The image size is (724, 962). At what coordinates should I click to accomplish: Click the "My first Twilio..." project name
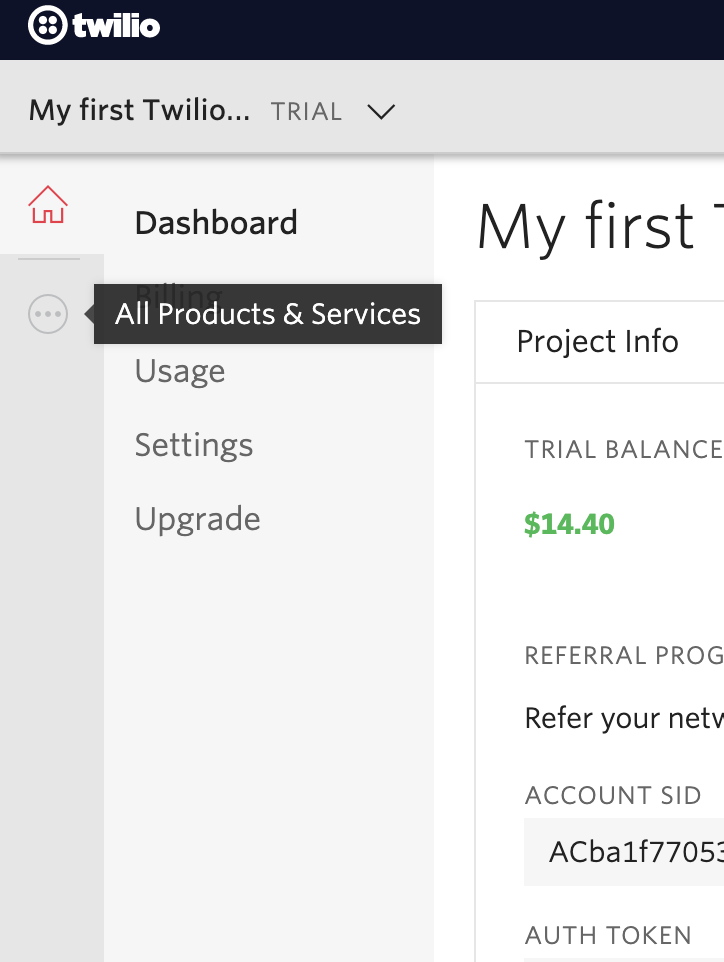coord(139,110)
